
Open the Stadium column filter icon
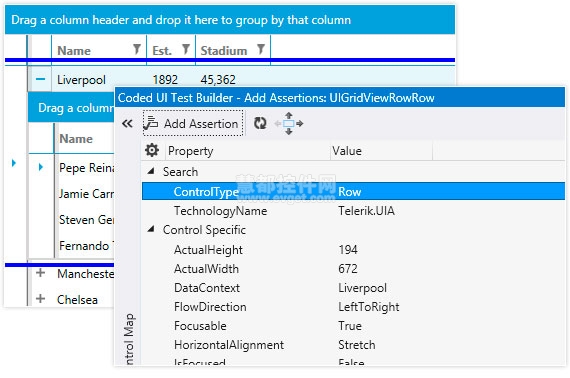click(x=261, y=49)
